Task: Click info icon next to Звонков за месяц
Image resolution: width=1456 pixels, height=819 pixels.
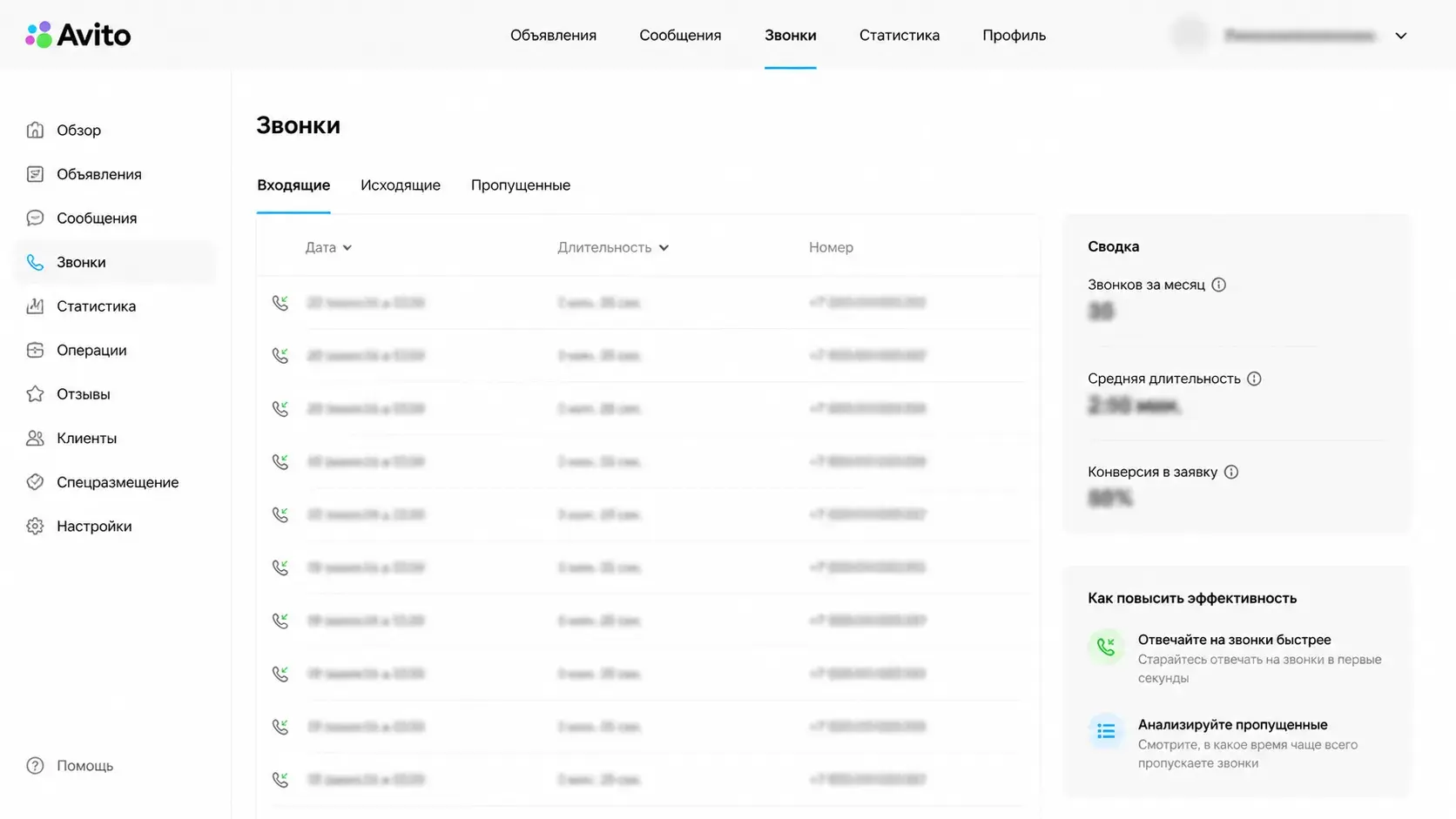Action: [1219, 285]
